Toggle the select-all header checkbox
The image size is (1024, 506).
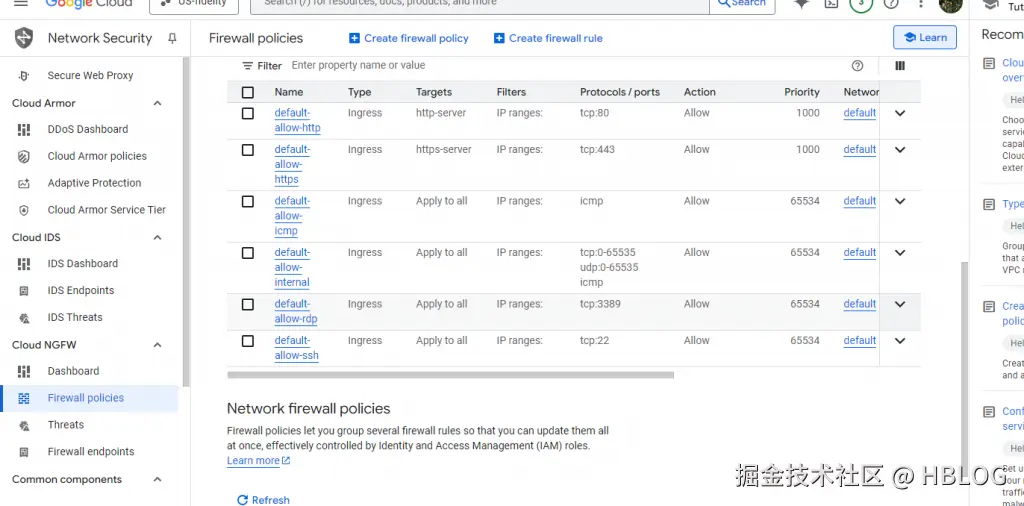click(x=248, y=93)
